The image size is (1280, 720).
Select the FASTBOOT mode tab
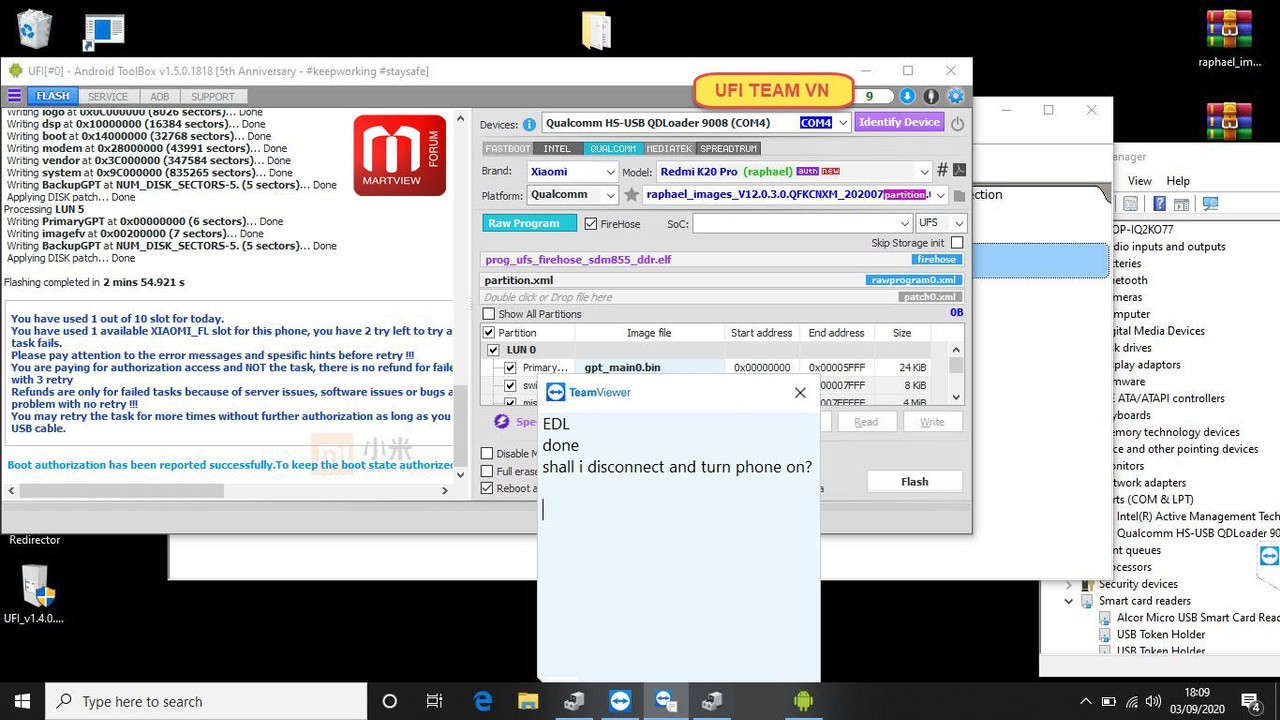pos(508,149)
